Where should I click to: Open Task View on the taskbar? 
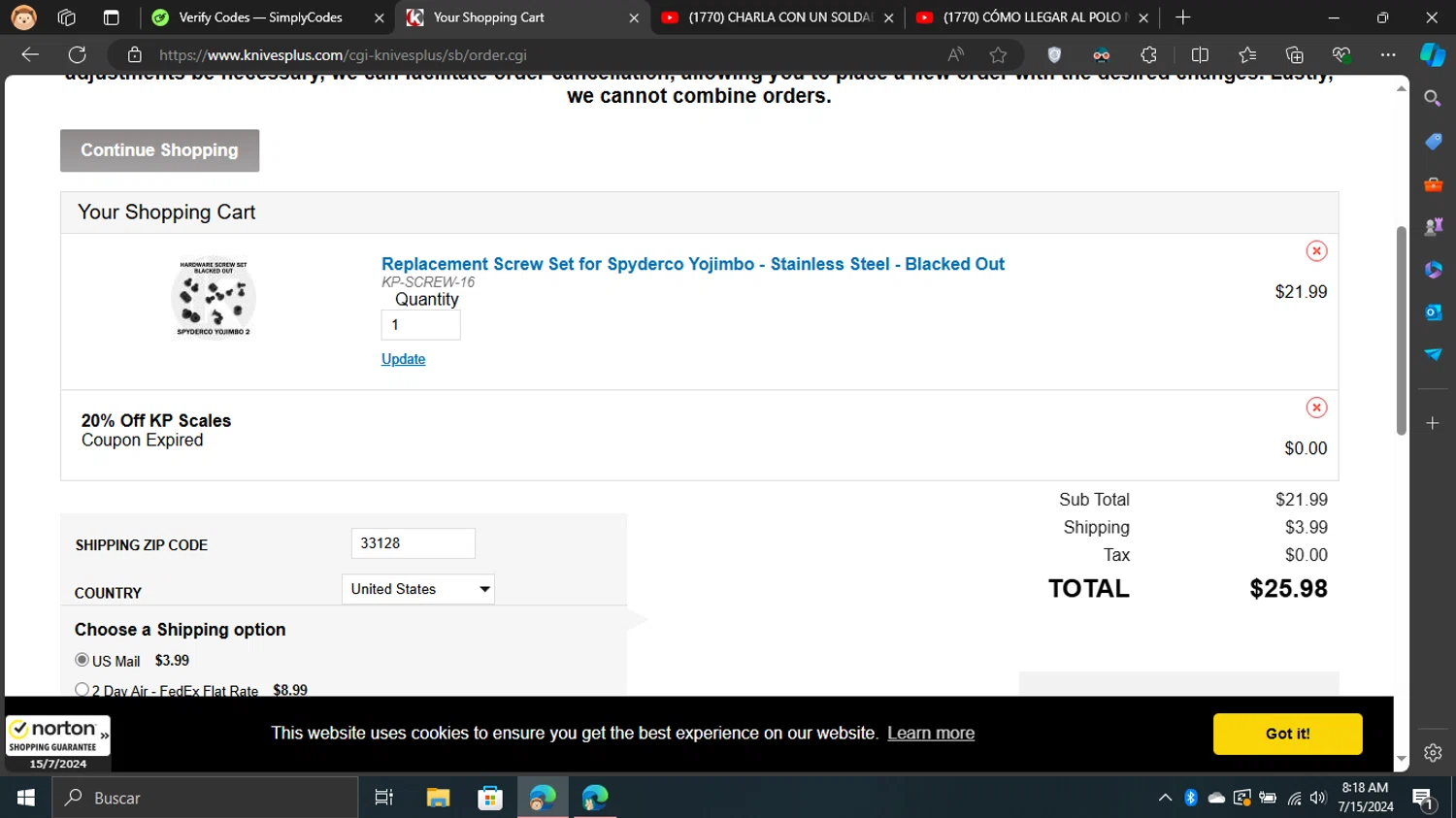[384, 798]
